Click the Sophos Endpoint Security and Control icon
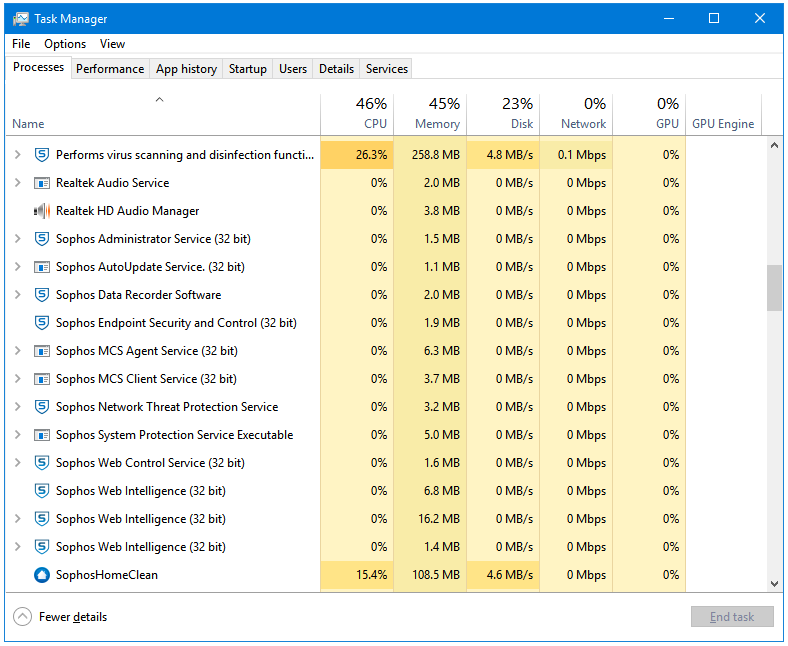The width and height of the screenshot is (788, 646). coord(42,323)
